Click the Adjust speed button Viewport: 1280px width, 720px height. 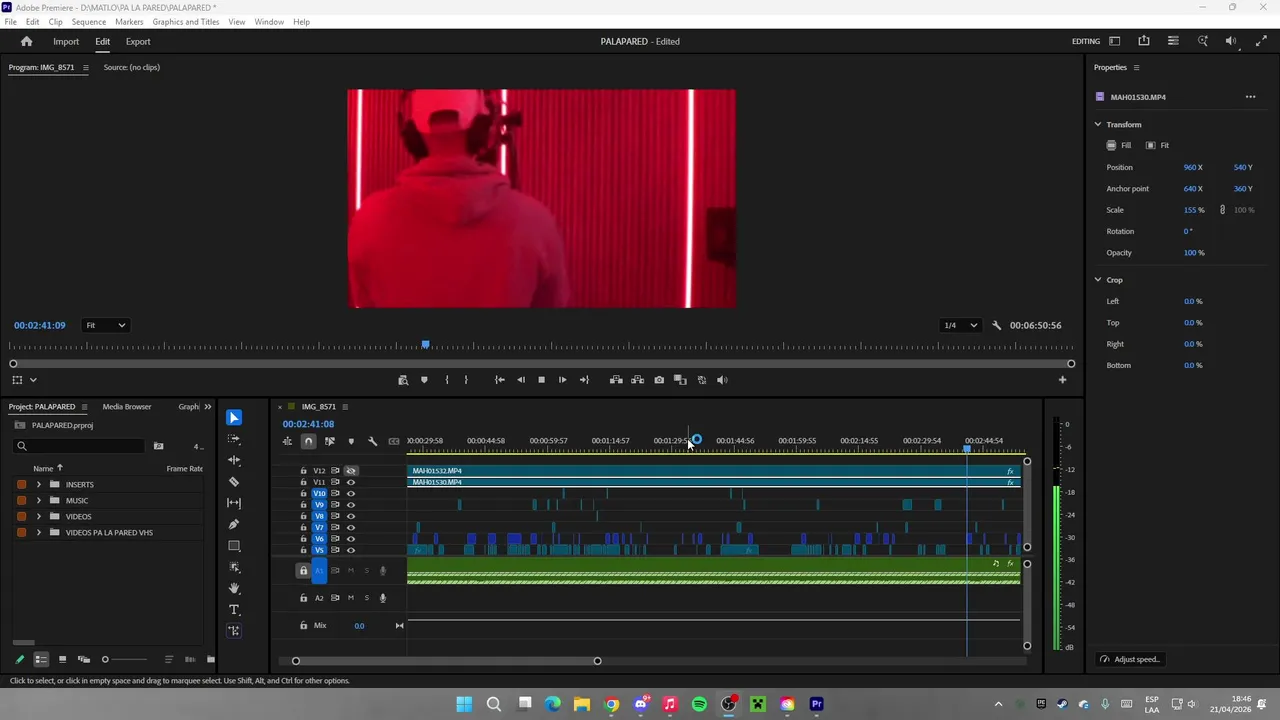click(1130, 660)
